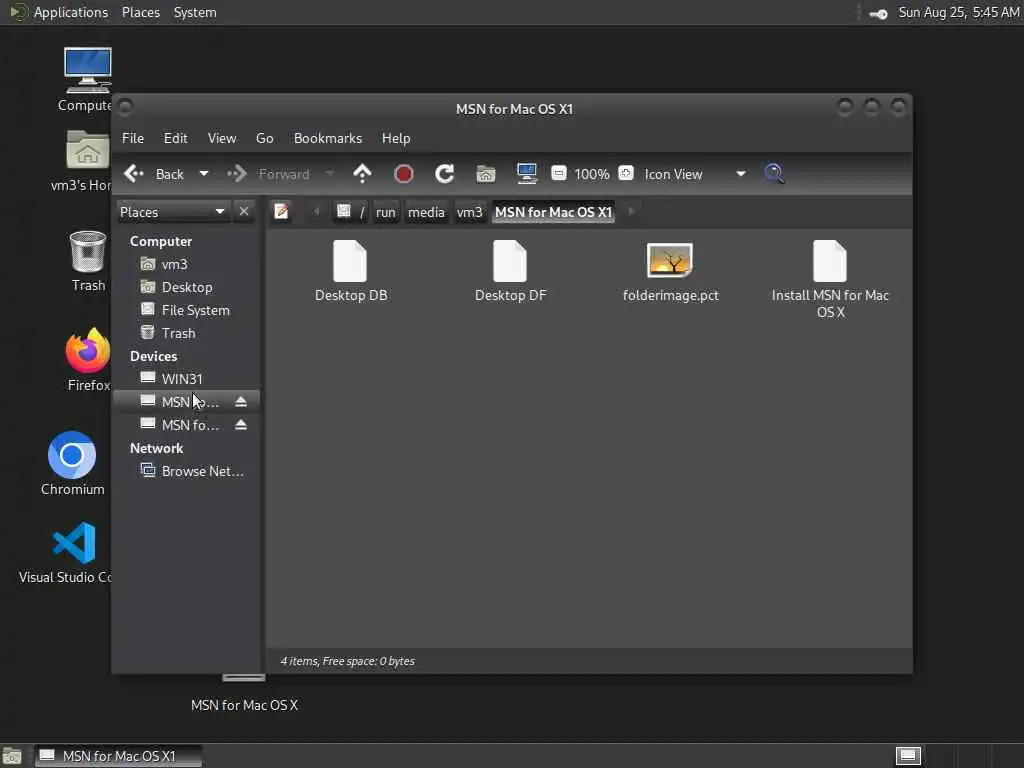Go to Home folder toolbar icon
1024x768 pixels.
point(486,174)
